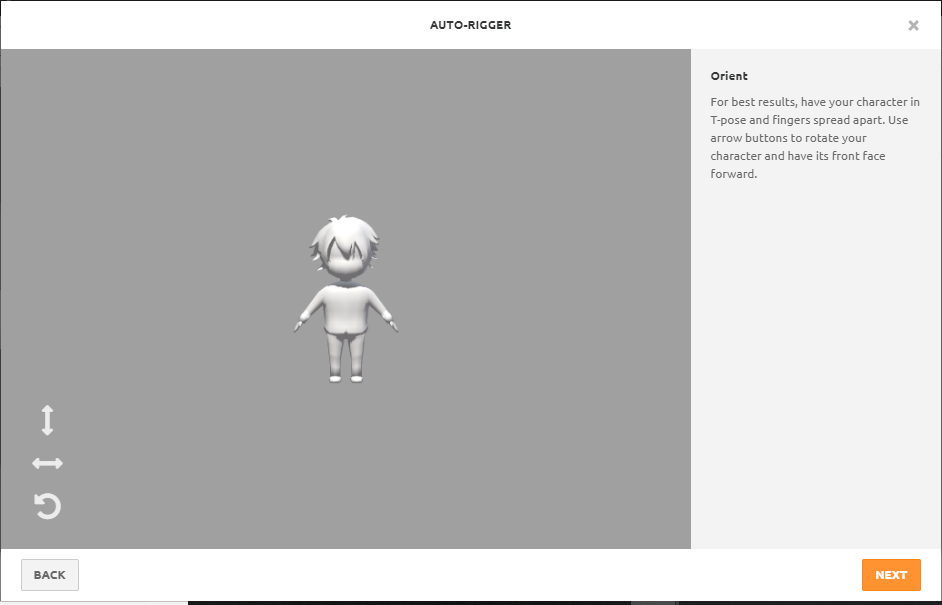942x605 pixels.
Task: Go back with the BACK button
Action: 50,575
